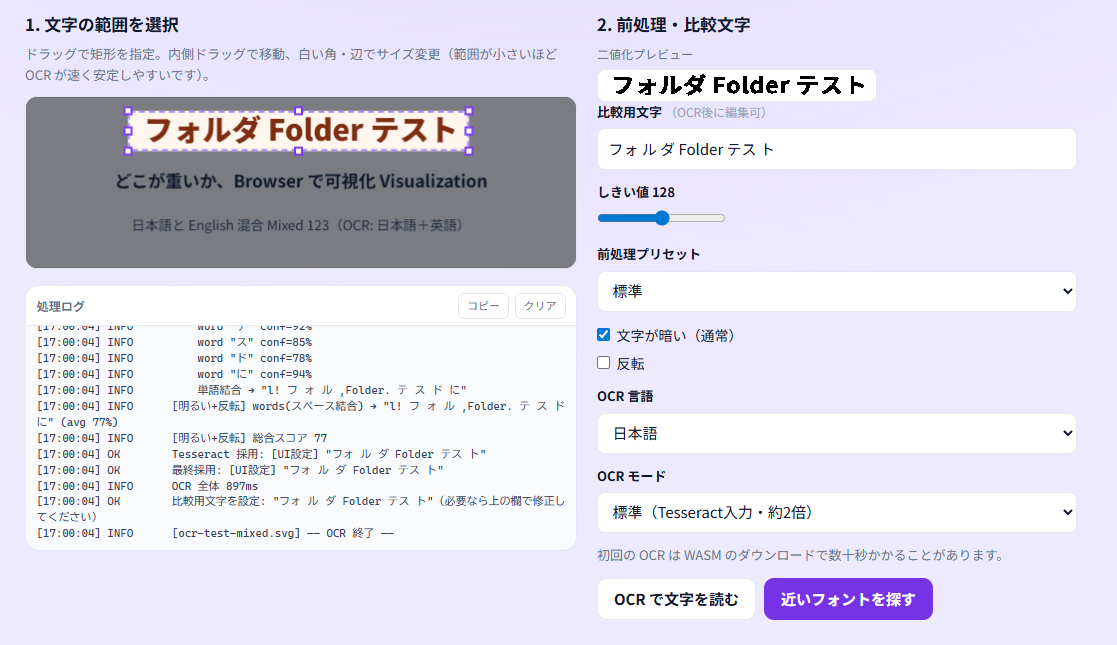Screen dimensions: 1117x645
Task: Click the 処理ログ panel title
Action: pos(61,306)
